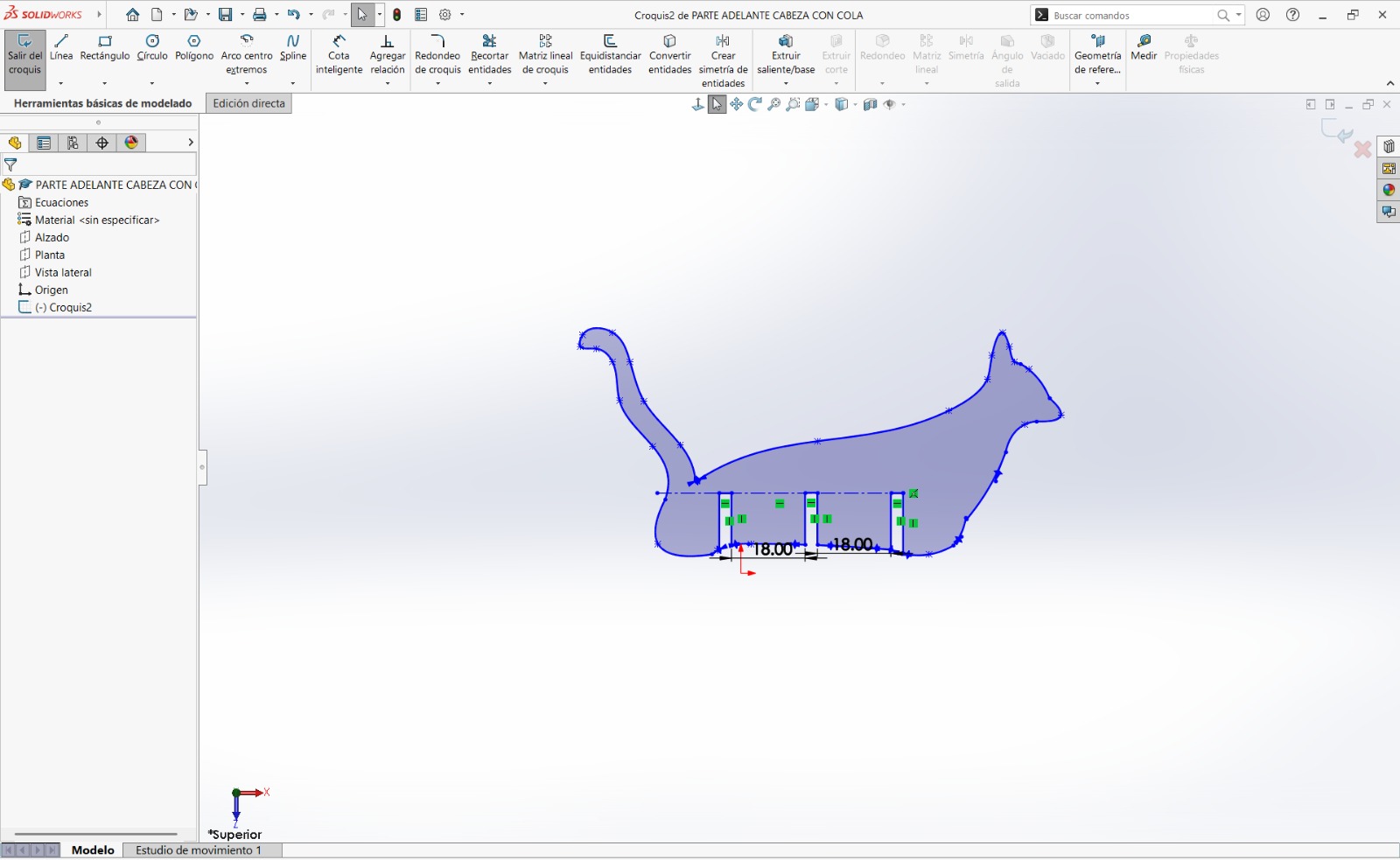Select Redondeo de croquis tool
This screenshot has width=1400, height=860.
tap(437, 55)
